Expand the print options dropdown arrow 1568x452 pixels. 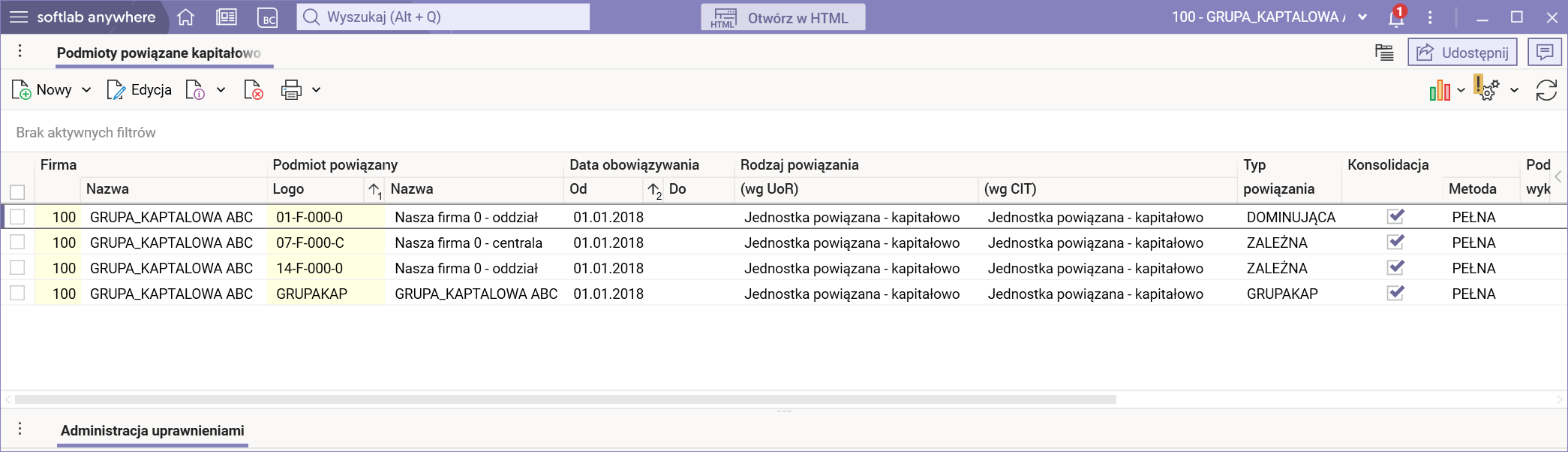[317, 90]
